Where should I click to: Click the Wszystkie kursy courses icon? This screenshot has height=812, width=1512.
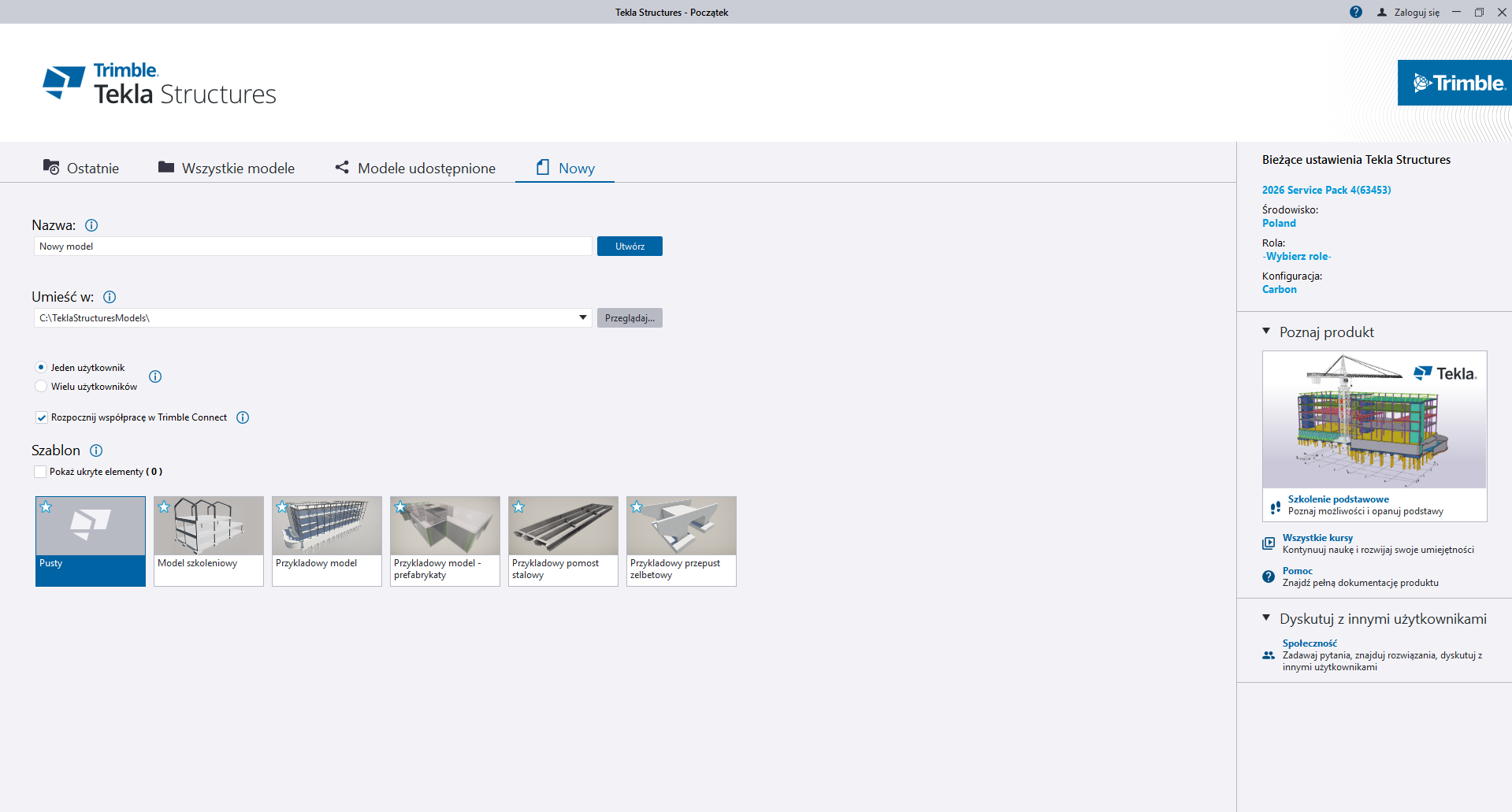[1269, 543]
